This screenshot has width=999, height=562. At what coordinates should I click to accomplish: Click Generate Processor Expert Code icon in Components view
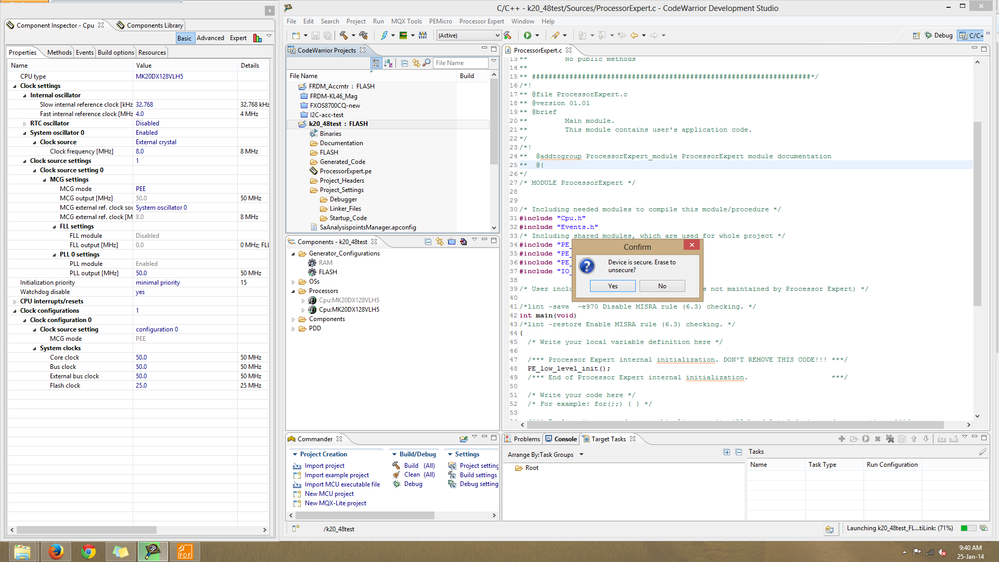pyautogui.click(x=464, y=242)
